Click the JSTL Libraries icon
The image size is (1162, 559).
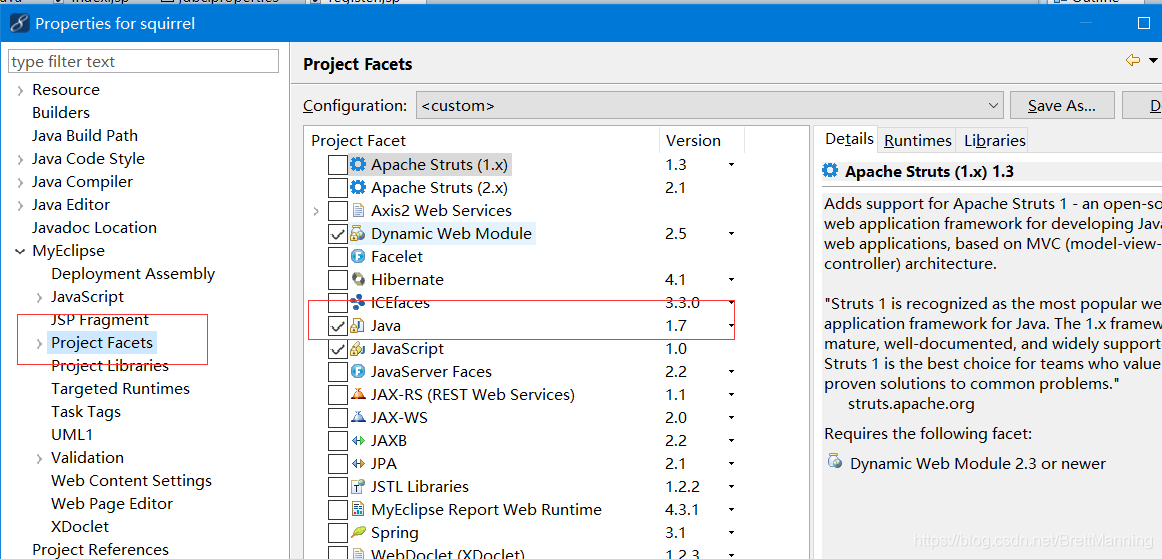click(358, 486)
